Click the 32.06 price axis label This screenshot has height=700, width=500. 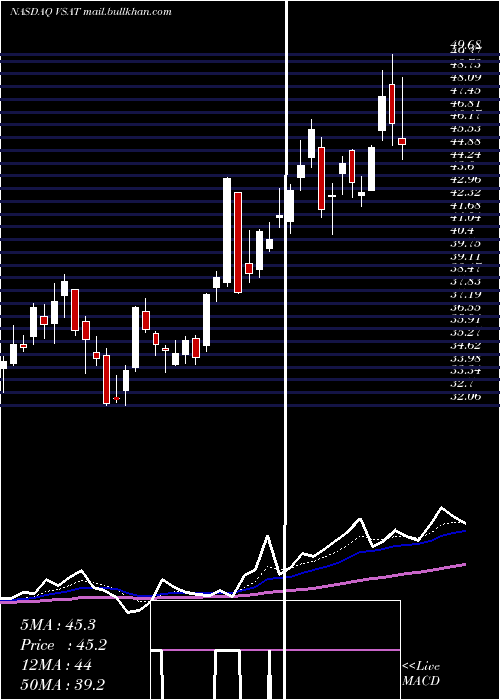coord(466,396)
